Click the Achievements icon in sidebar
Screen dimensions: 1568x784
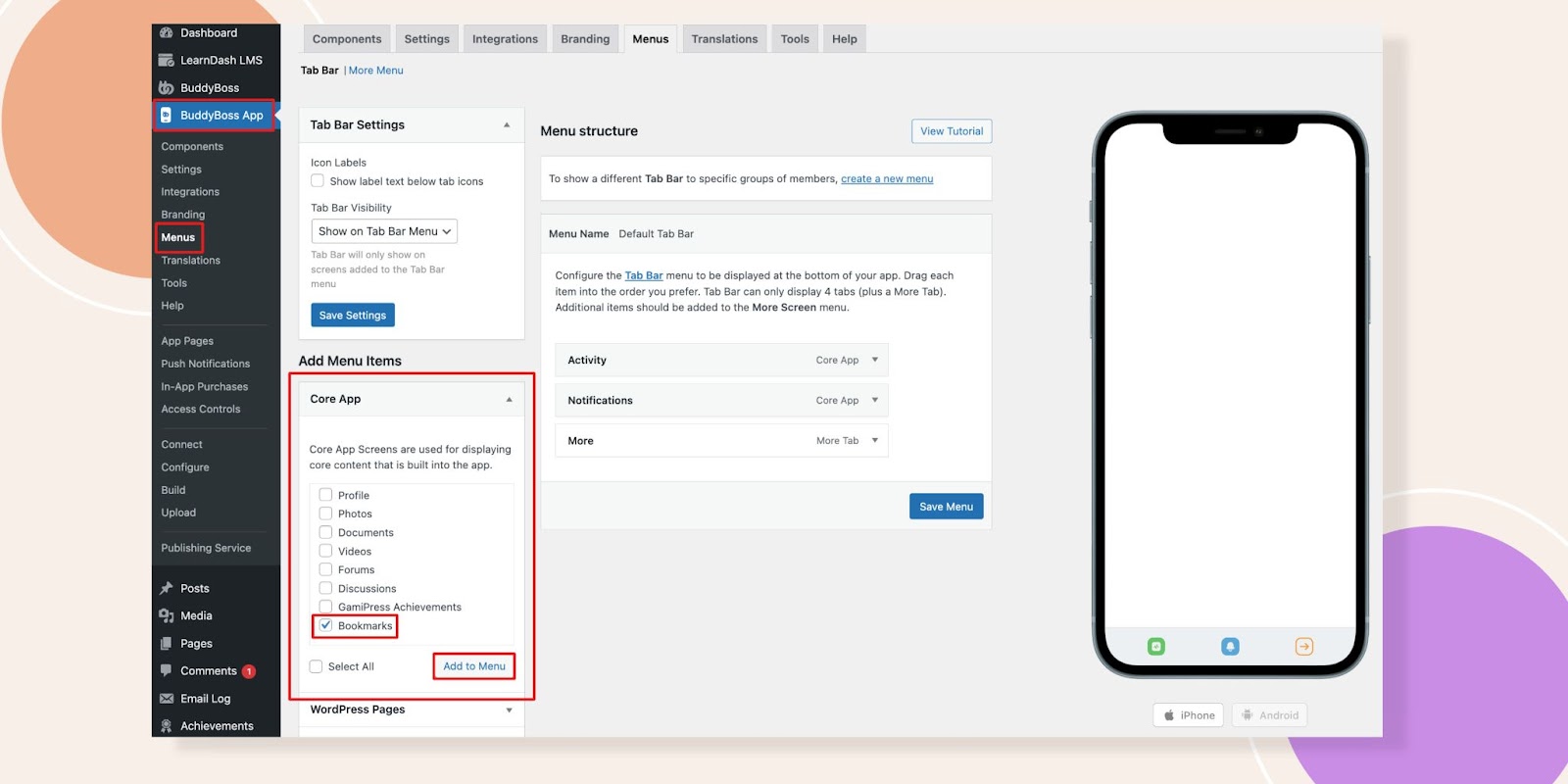point(167,725)
